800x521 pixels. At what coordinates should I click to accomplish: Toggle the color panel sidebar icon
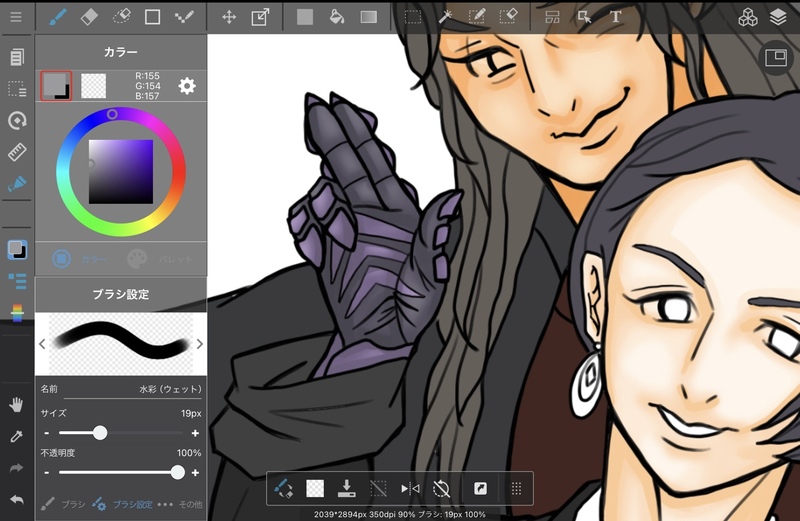[17, 250]
